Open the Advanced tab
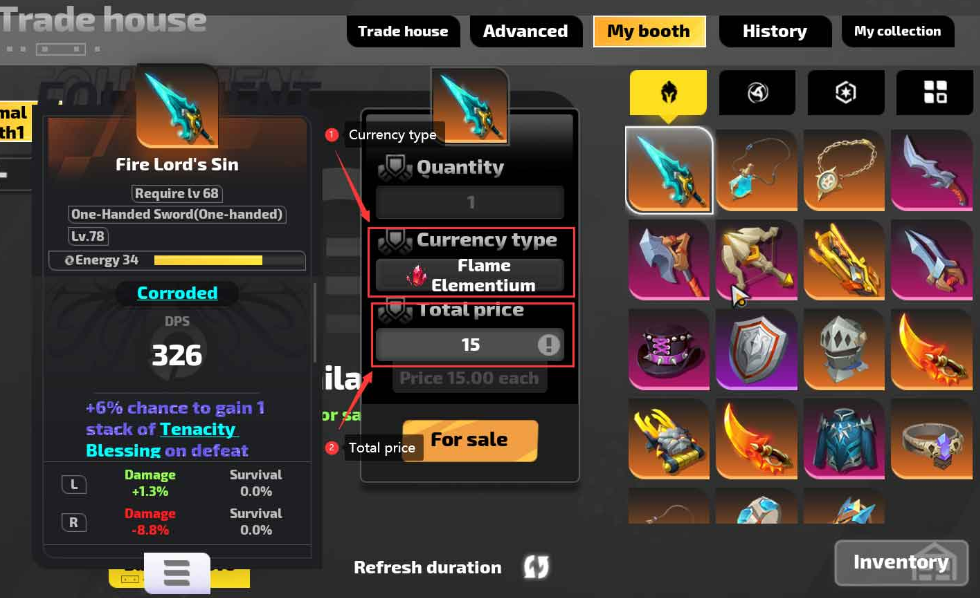Screen dimensions: 980x598 click(x=526, y=31)
